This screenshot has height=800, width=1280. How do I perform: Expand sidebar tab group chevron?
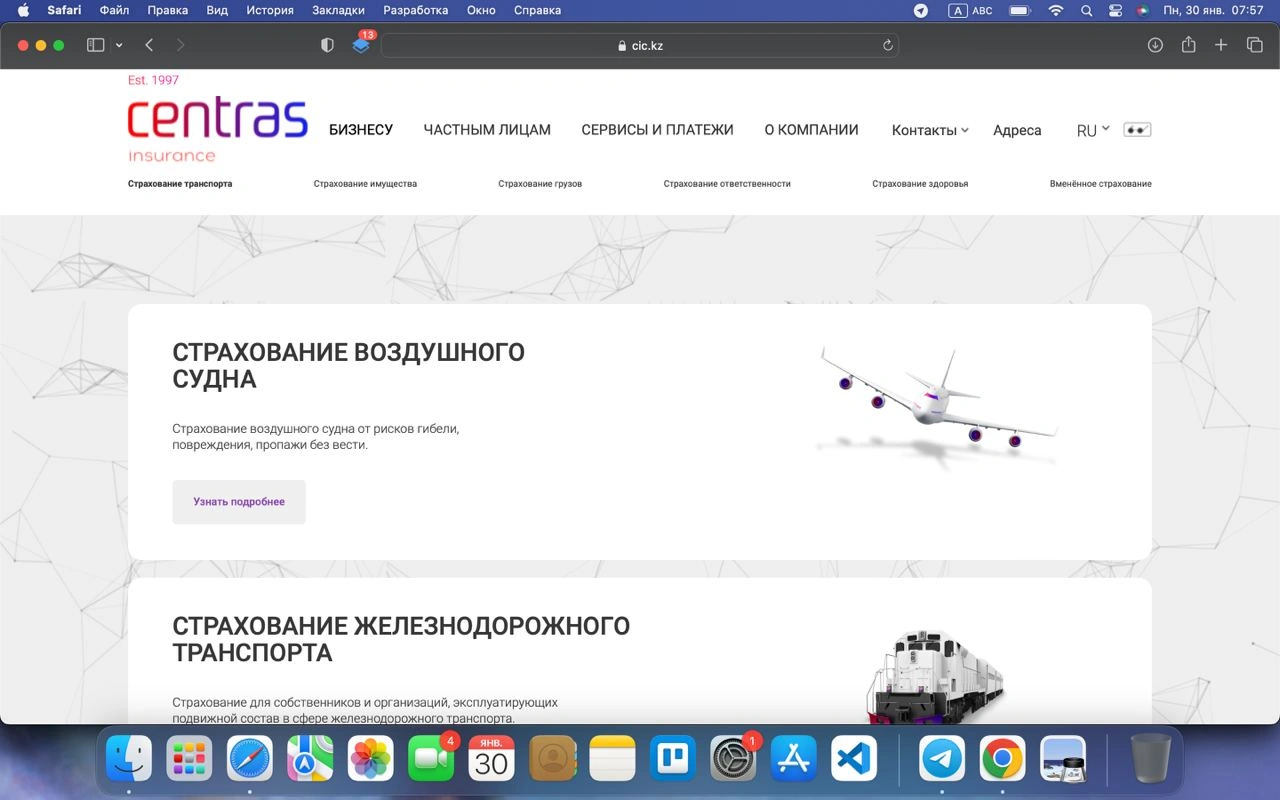[x=120, y=45]
